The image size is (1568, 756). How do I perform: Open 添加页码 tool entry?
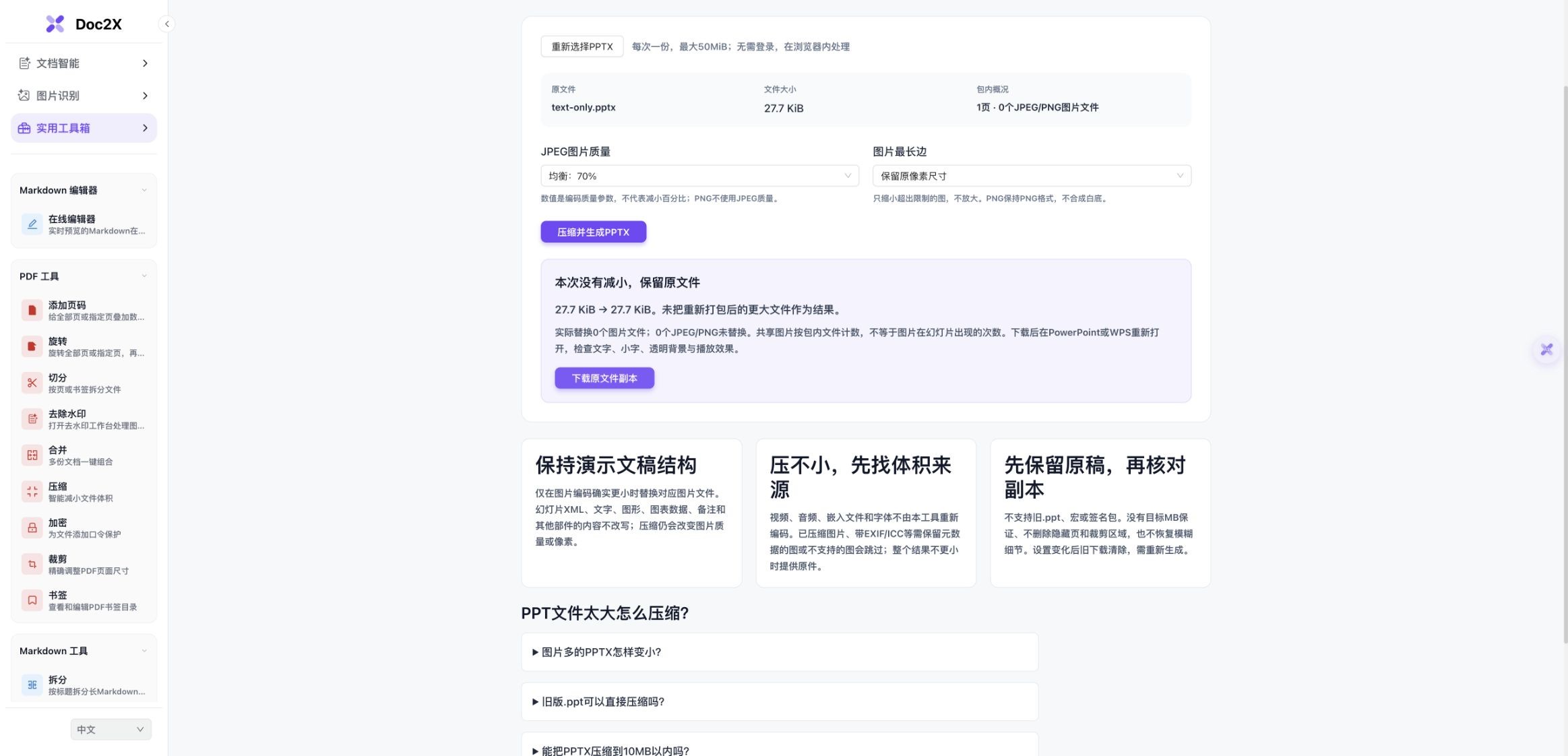pos(84,311)
